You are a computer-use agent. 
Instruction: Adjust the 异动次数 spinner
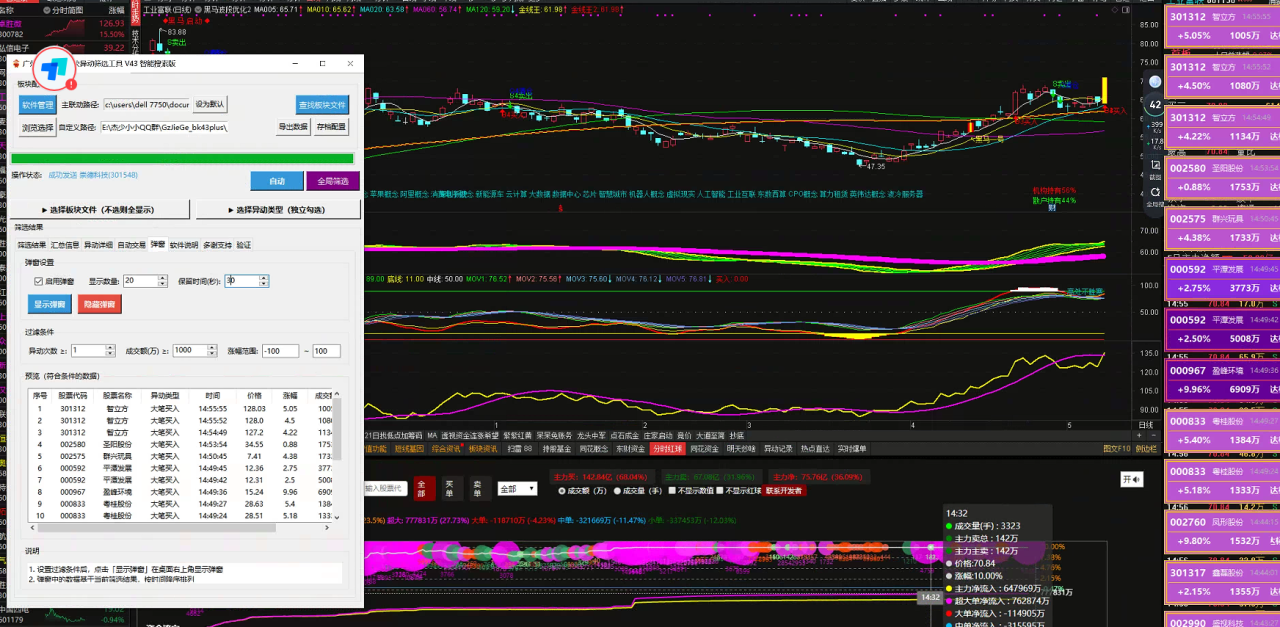coord(109,351)
